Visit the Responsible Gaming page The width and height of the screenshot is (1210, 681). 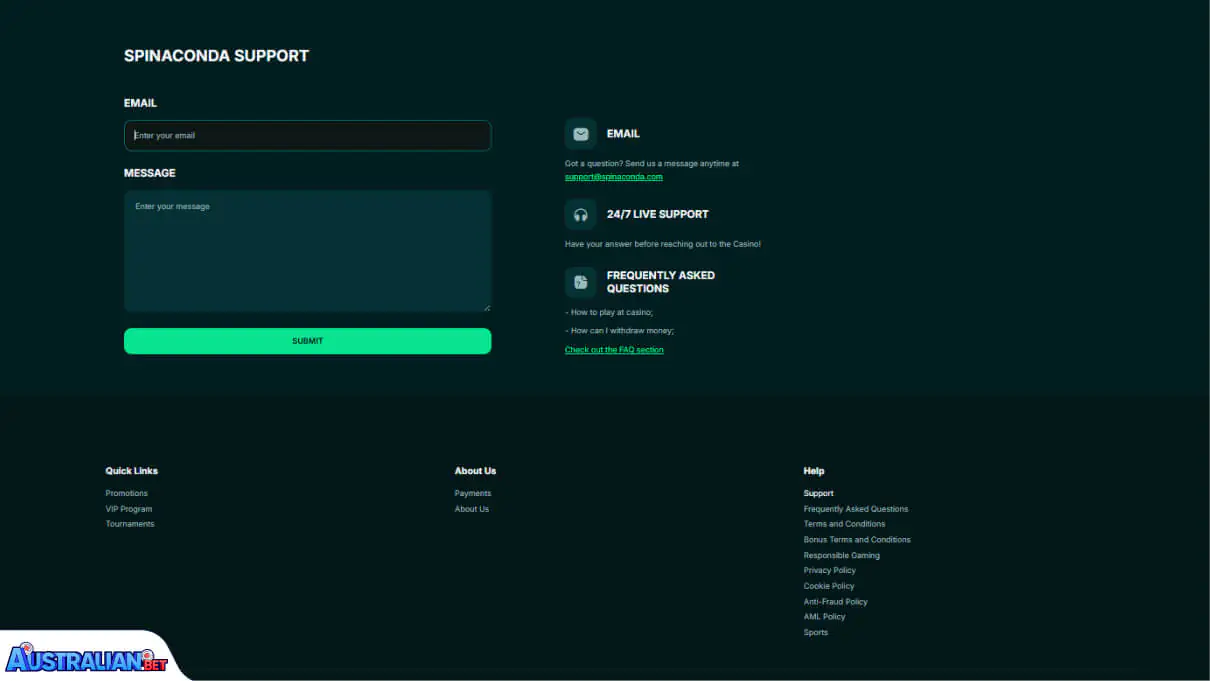(x=841, y=555)
